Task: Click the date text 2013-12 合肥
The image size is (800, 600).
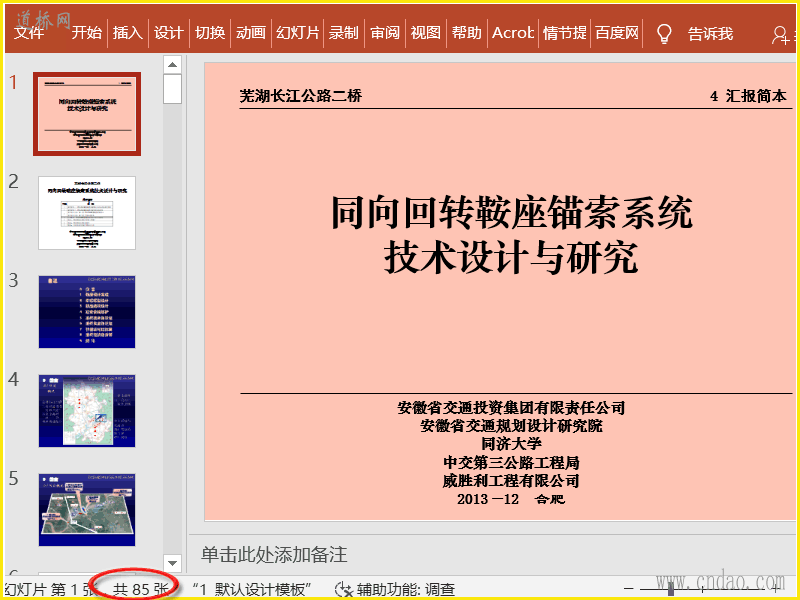Action: pyautogui.click(x=511, y=499)
